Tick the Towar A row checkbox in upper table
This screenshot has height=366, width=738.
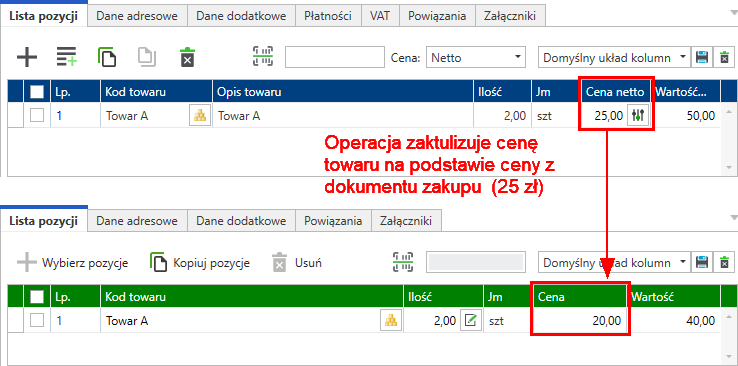click(x=37, y=115)
